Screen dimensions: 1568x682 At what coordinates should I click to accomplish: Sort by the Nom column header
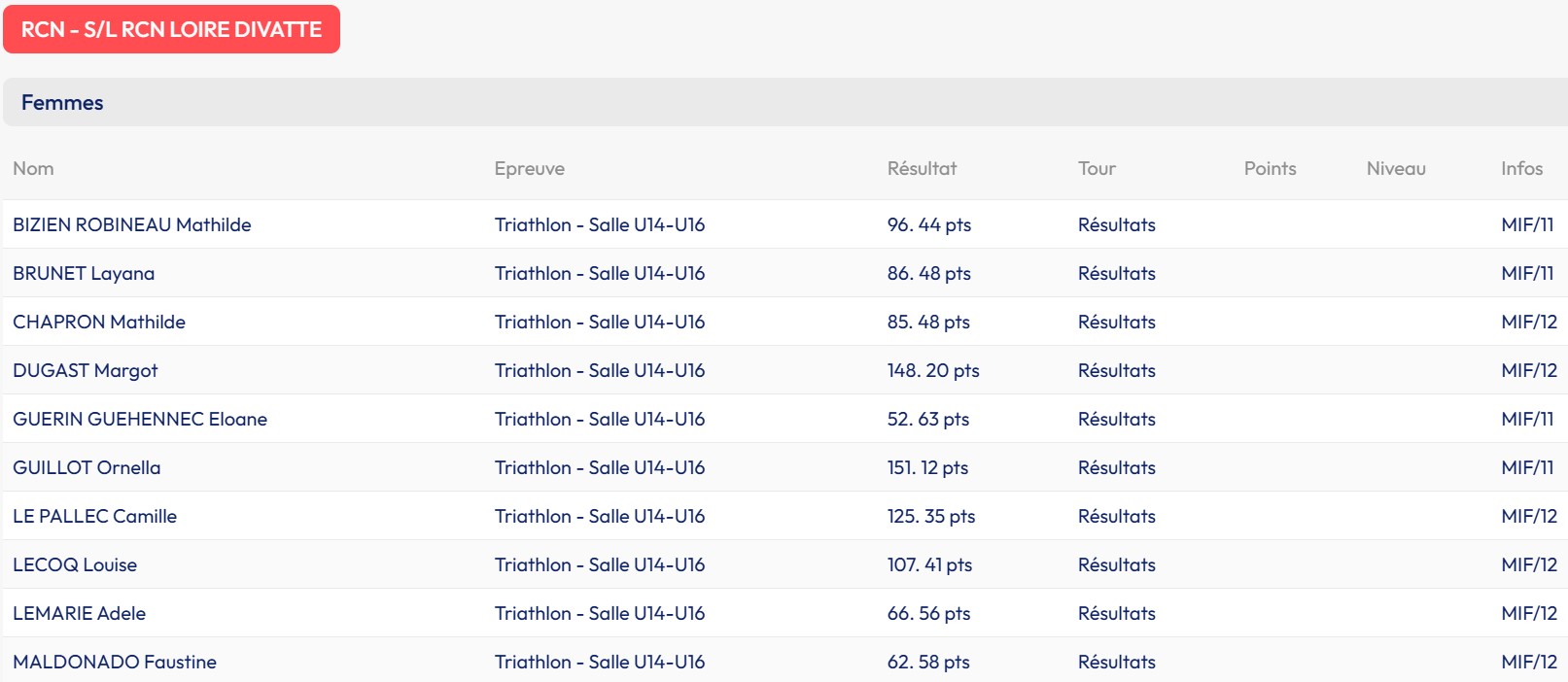point(33,168)
